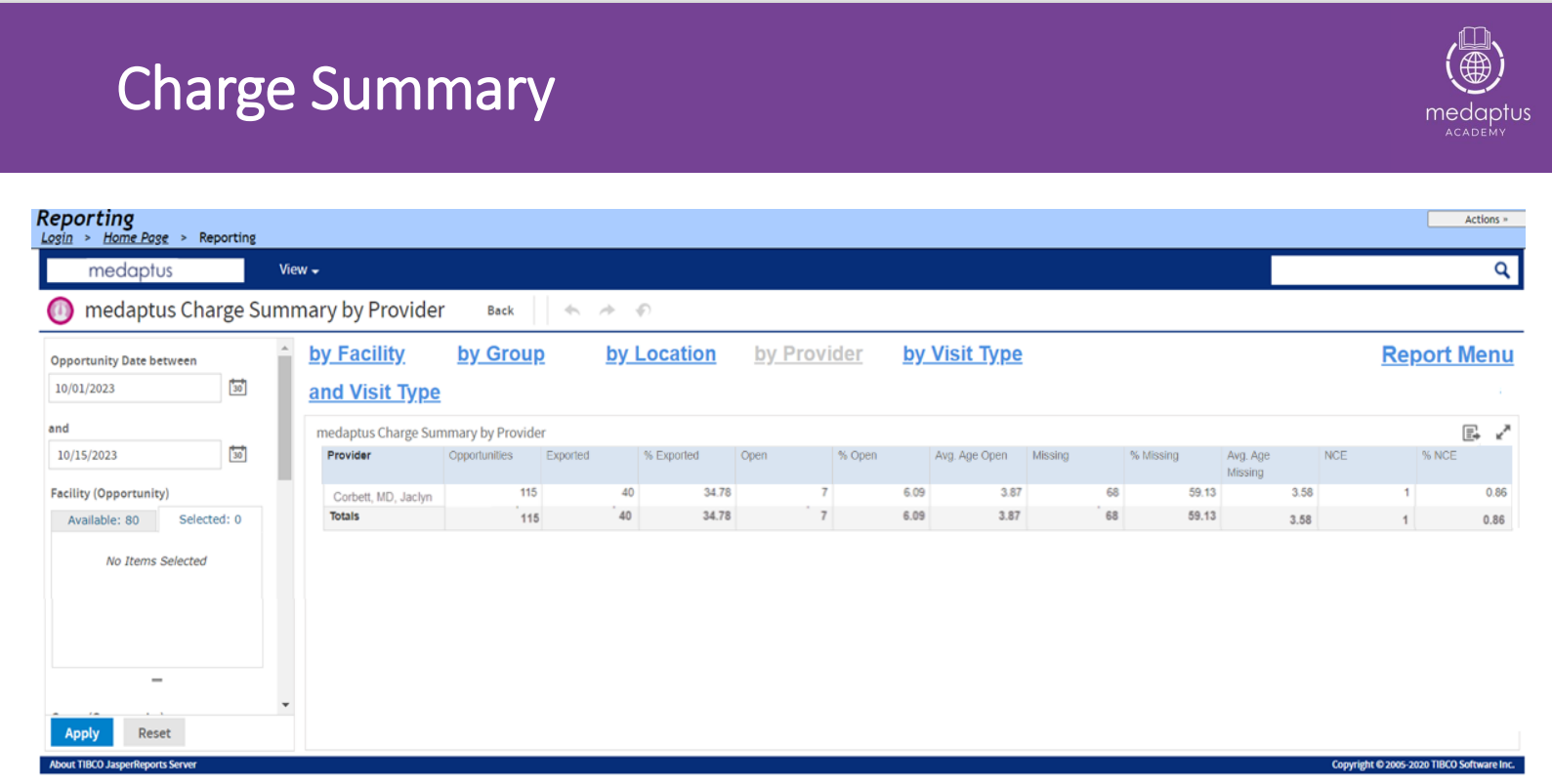Click the filter panel scrollbar thumb

(285, 418)
